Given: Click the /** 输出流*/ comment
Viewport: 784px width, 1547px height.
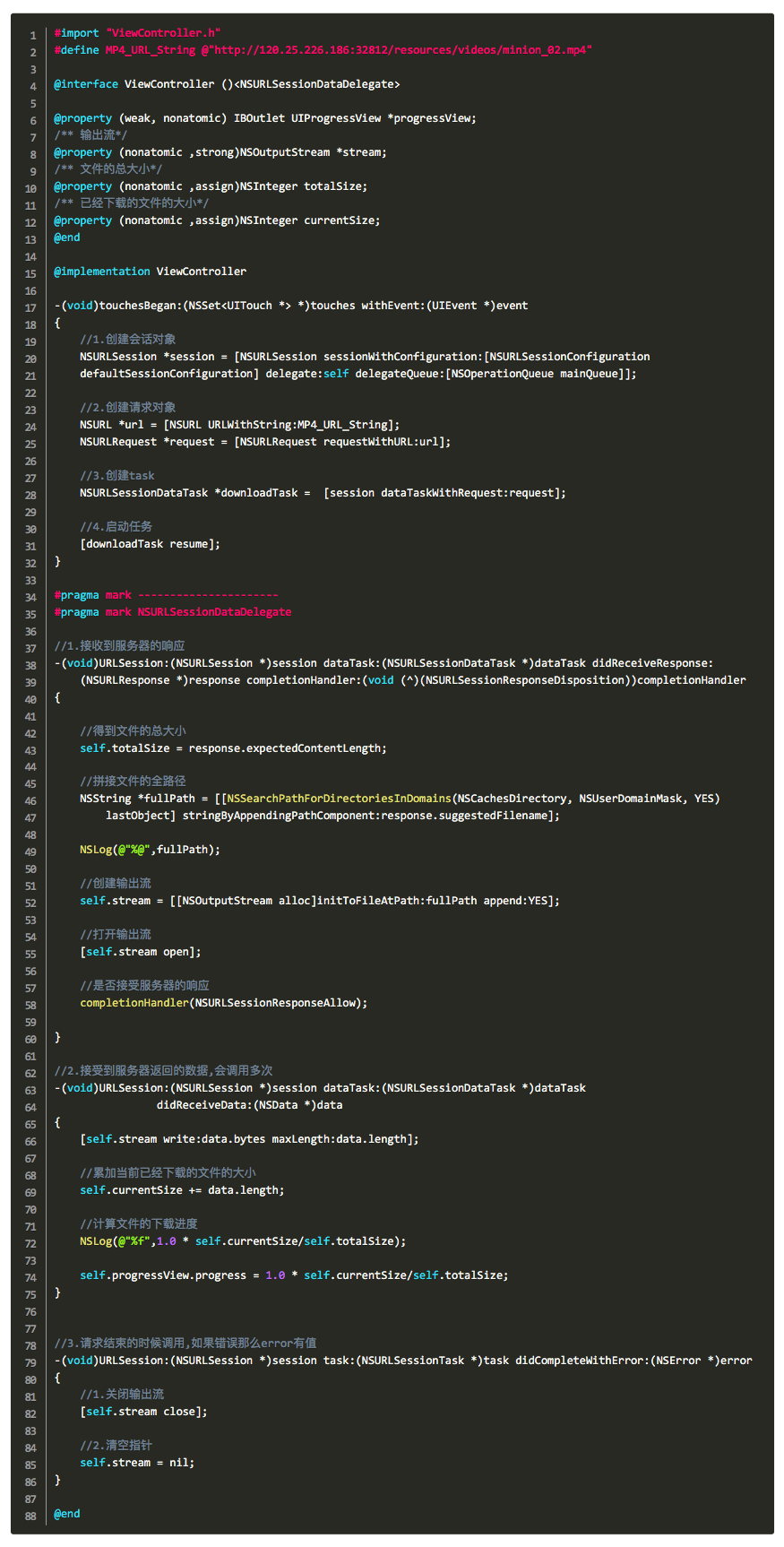Looking at the screenshot, I should point(90,135).
